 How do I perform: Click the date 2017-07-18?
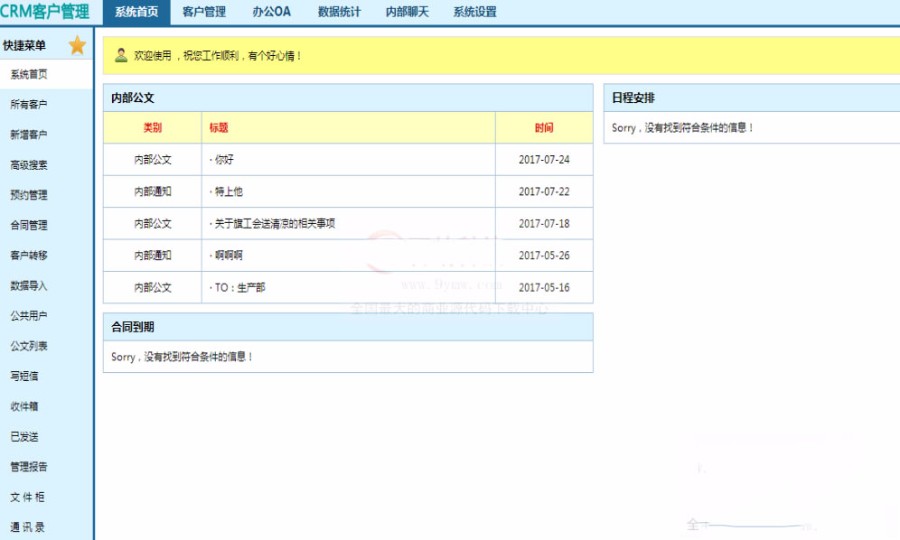[x=544, y=224]
